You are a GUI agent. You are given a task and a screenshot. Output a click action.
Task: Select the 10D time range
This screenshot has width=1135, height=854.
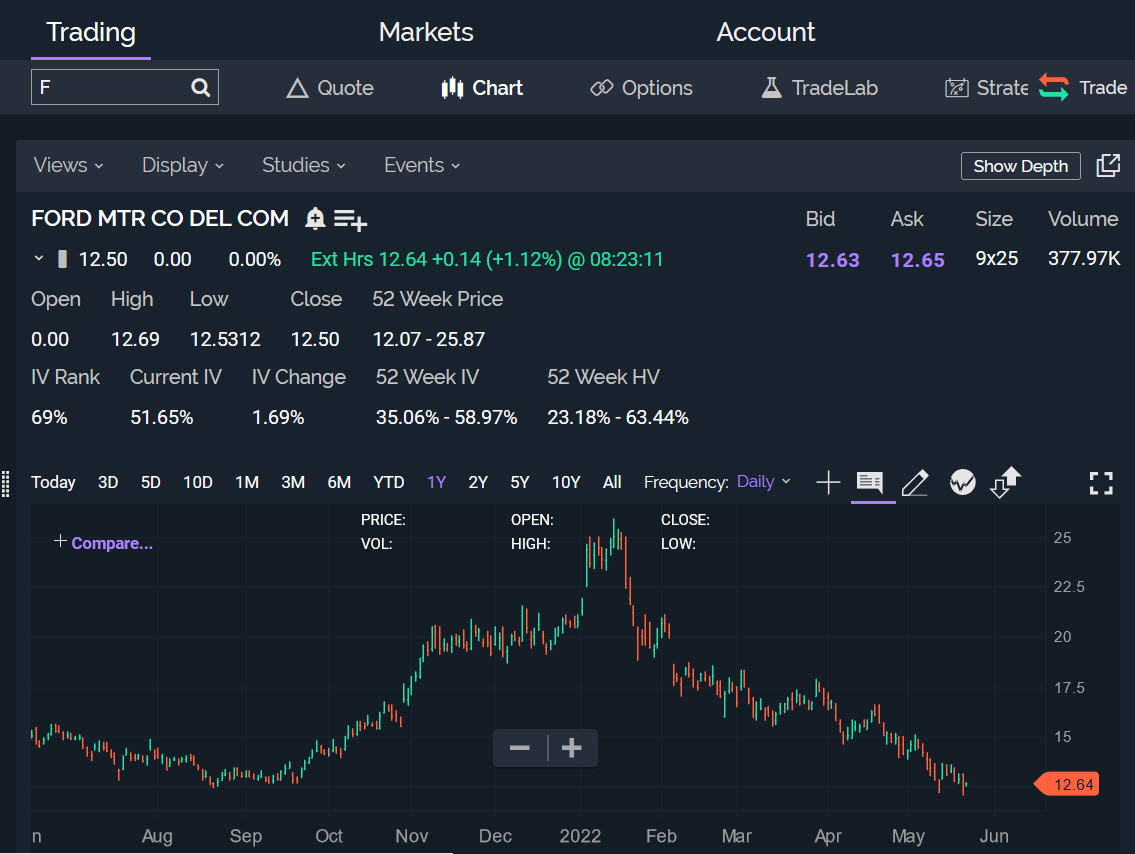coord(198,482)
